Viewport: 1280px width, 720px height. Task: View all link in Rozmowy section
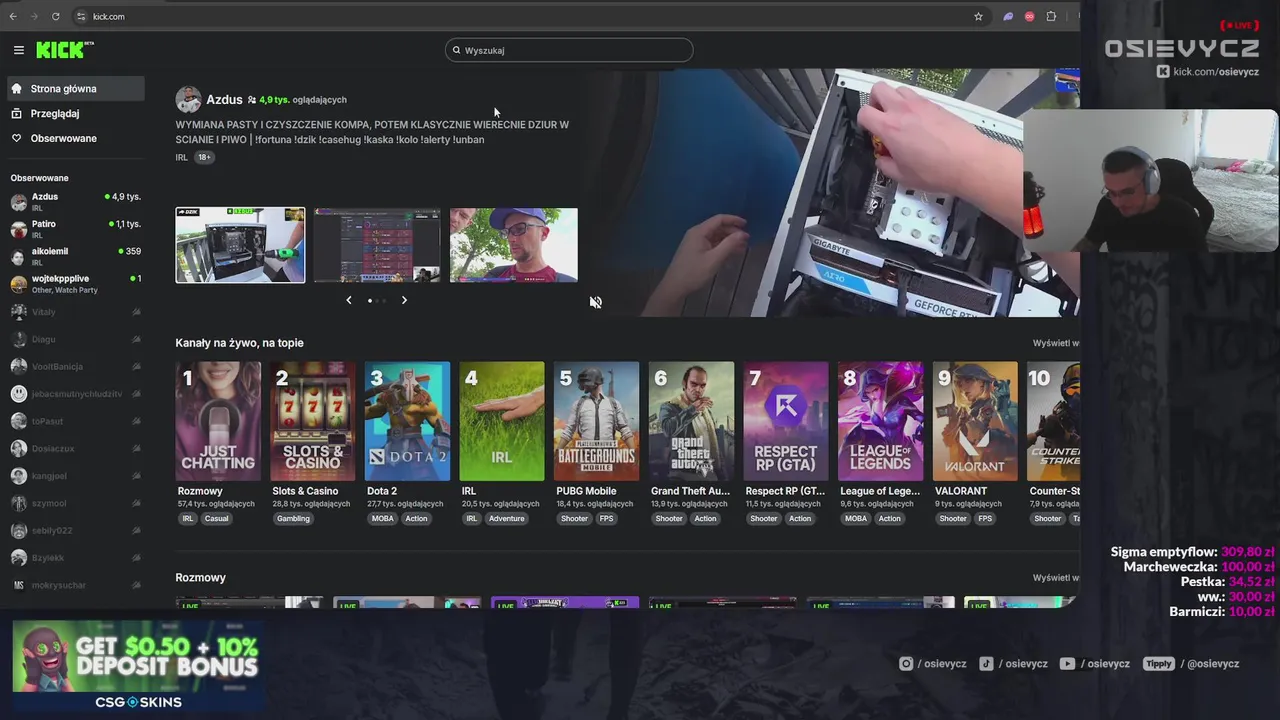click(1055, 578)
